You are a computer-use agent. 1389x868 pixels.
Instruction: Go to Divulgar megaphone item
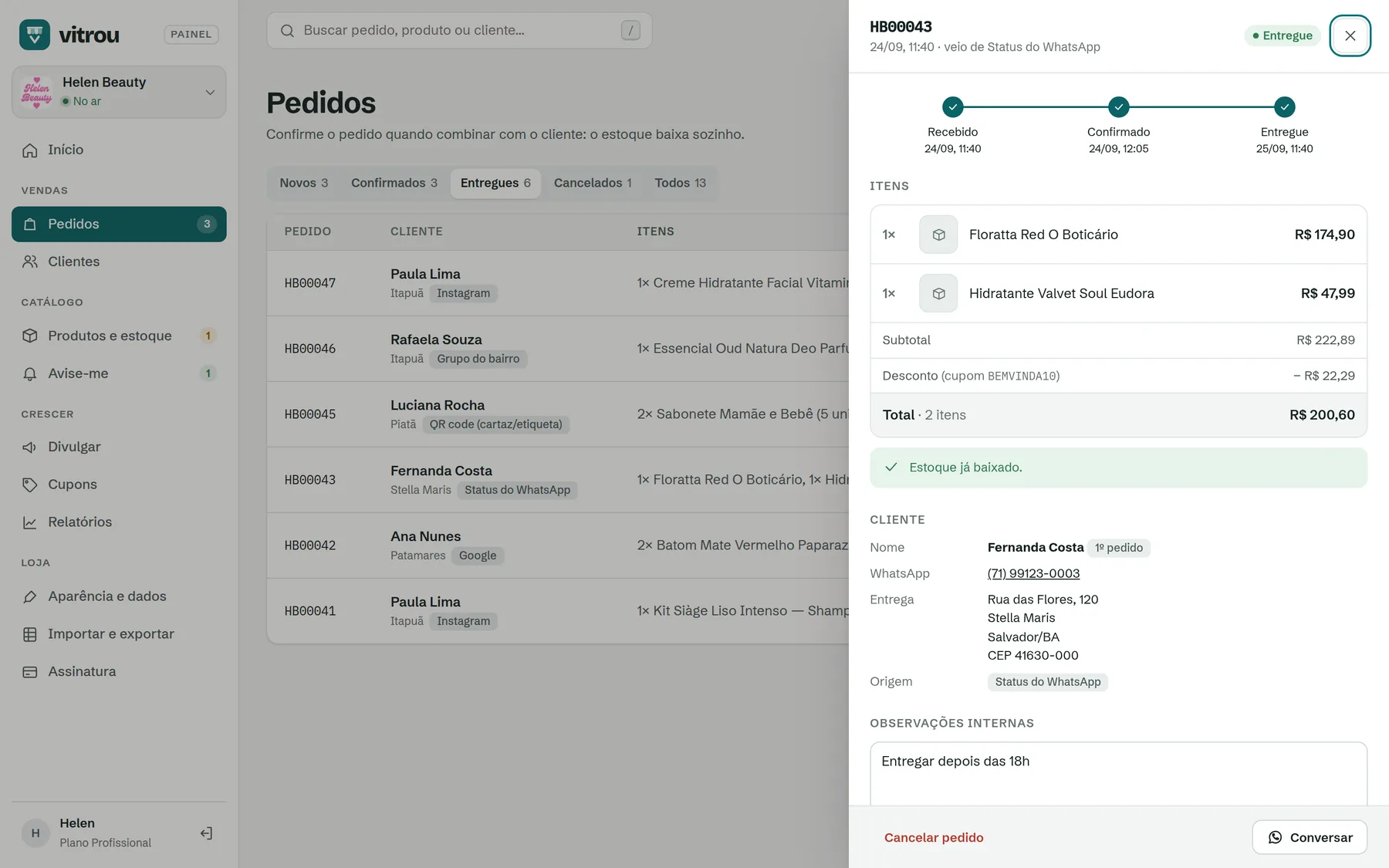point(119,447)
